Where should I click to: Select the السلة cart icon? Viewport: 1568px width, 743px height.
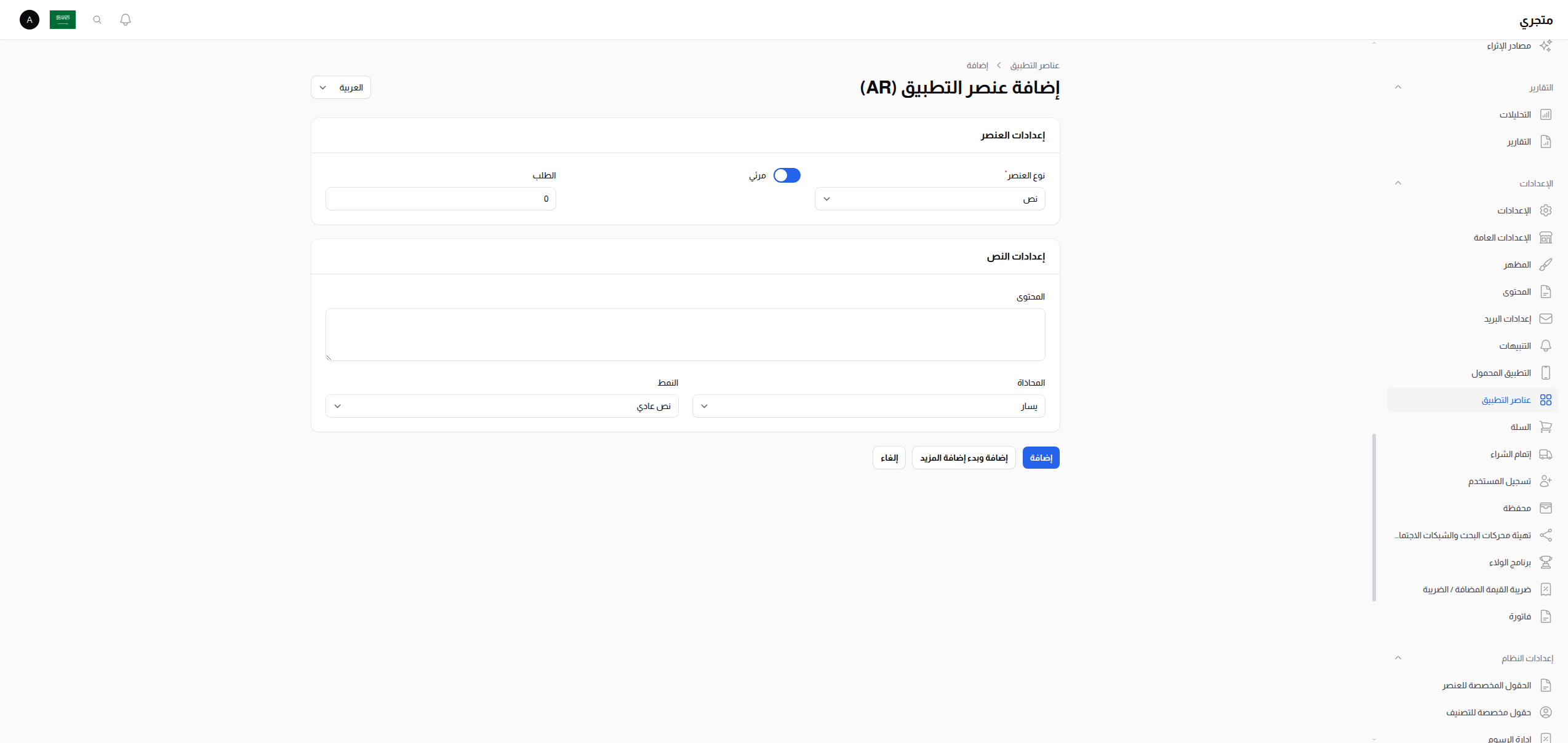click(x=1546, y=426)
